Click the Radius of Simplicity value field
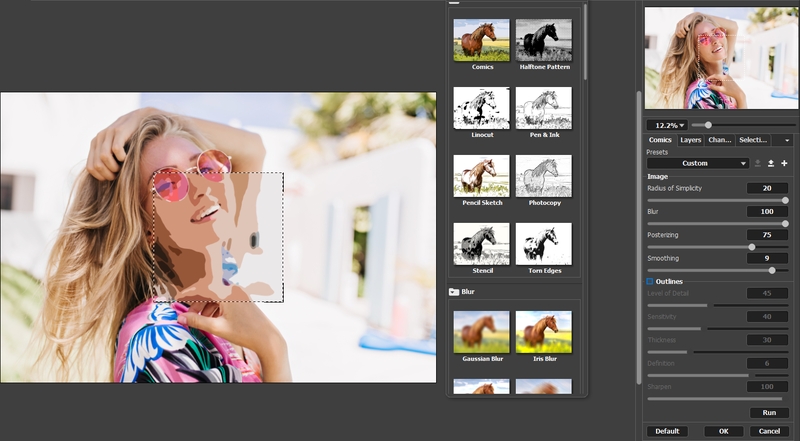This screenshot has width=800, height=441. click(x=767, y=188)
